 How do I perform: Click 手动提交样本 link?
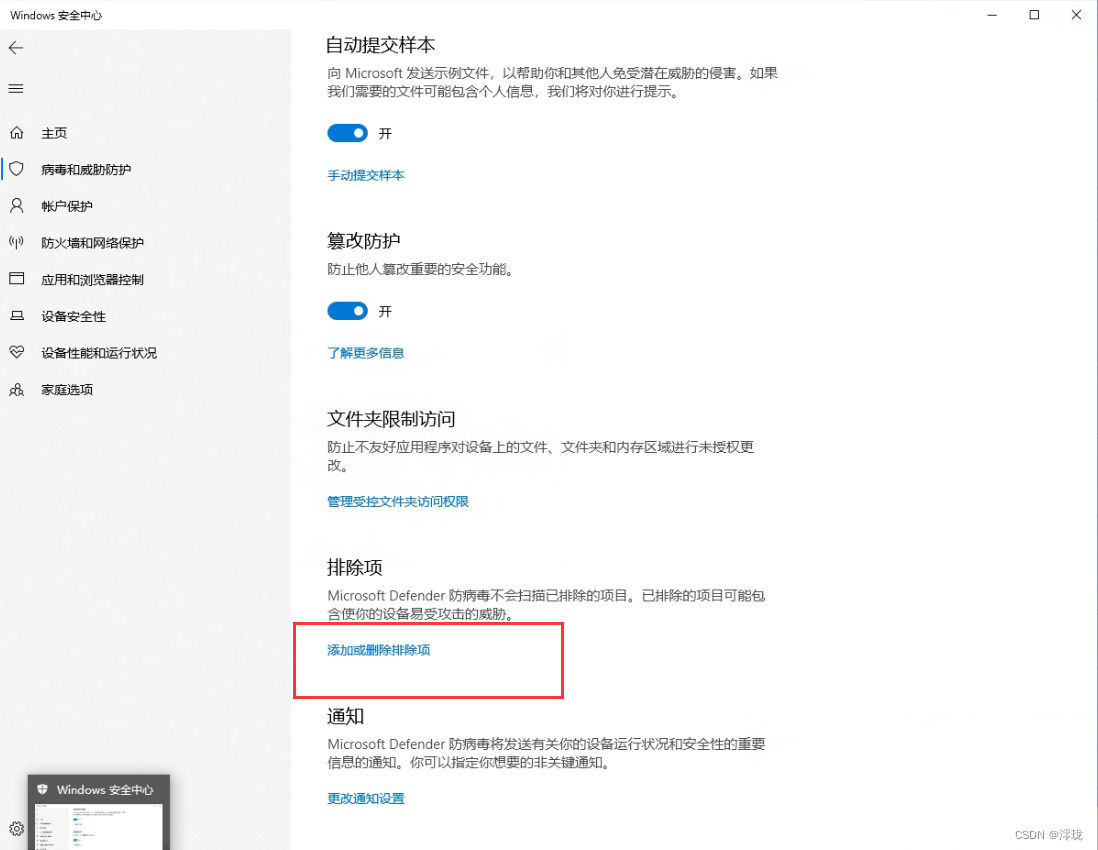point(366,175)
